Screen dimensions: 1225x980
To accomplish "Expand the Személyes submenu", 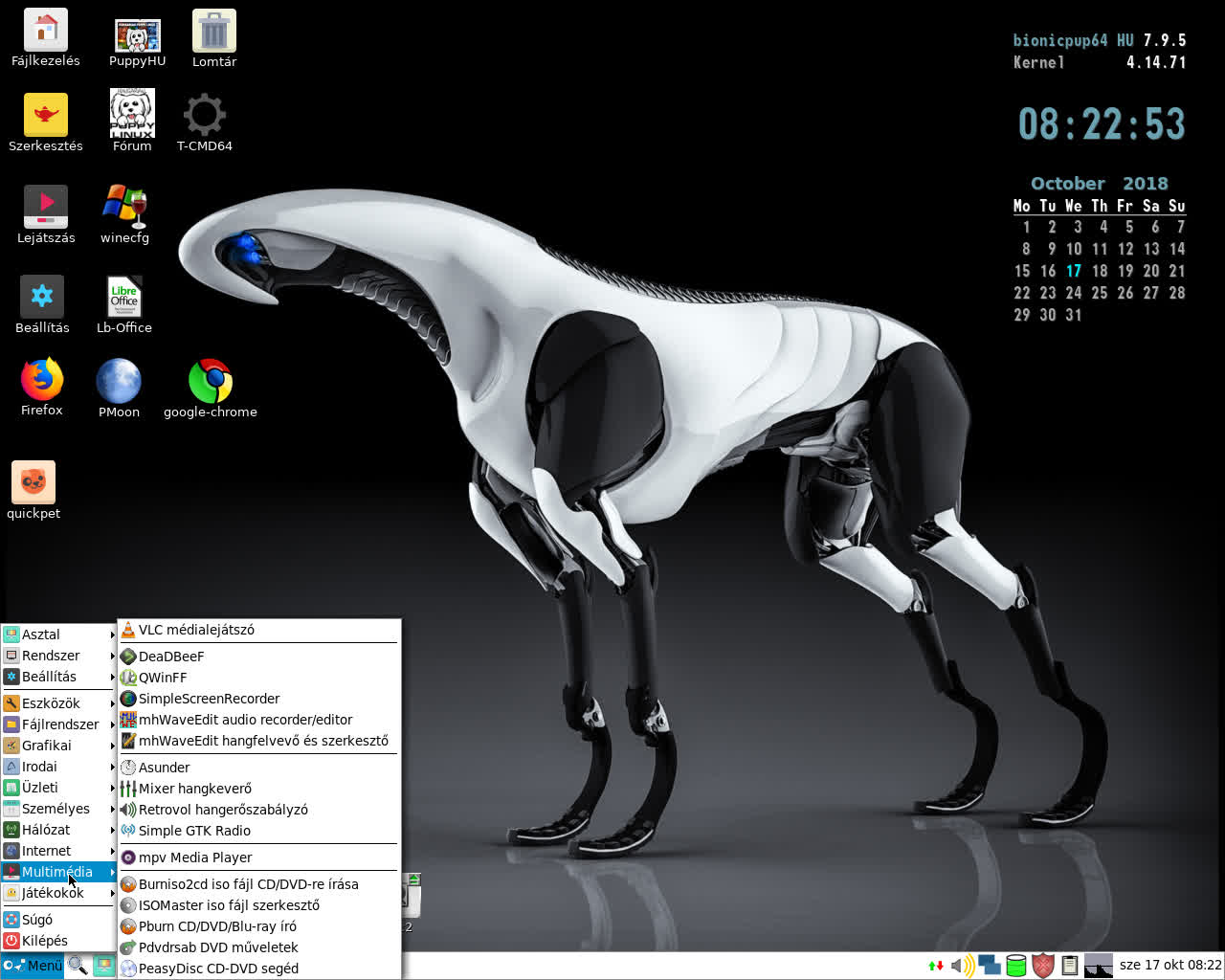I will (58, 809).
